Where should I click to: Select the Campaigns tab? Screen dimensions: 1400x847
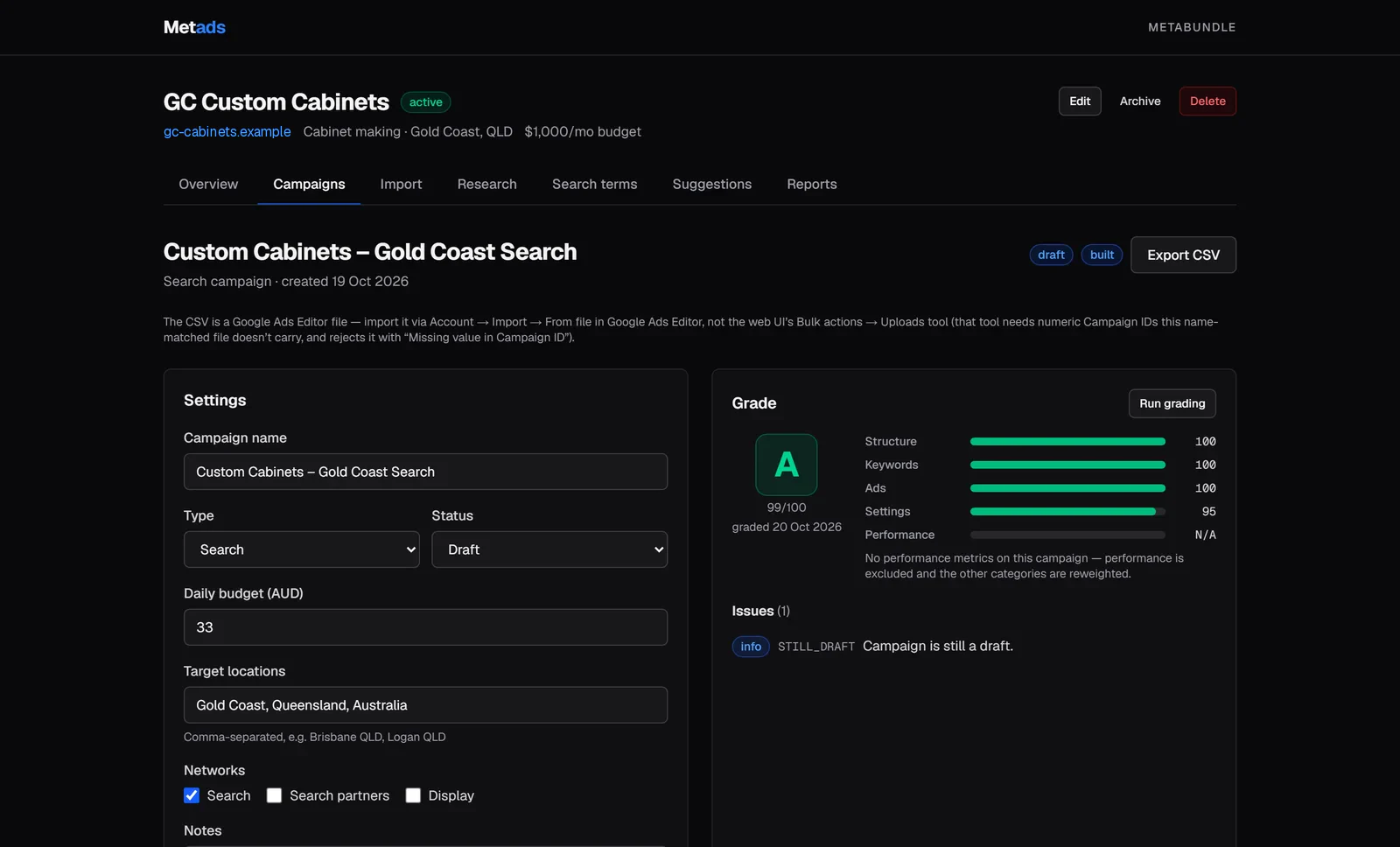(309, 184)
